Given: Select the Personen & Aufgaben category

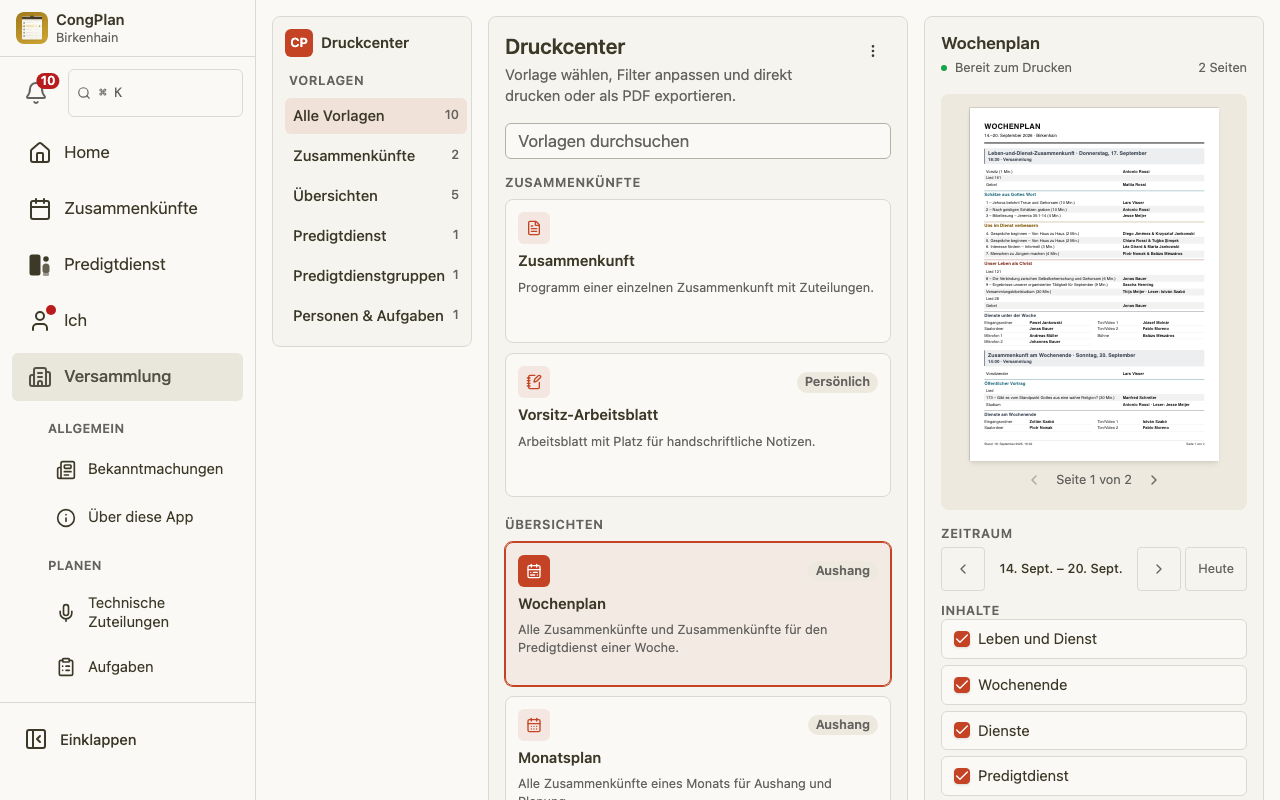Looking at the screenshot, I should click(376, 316).
